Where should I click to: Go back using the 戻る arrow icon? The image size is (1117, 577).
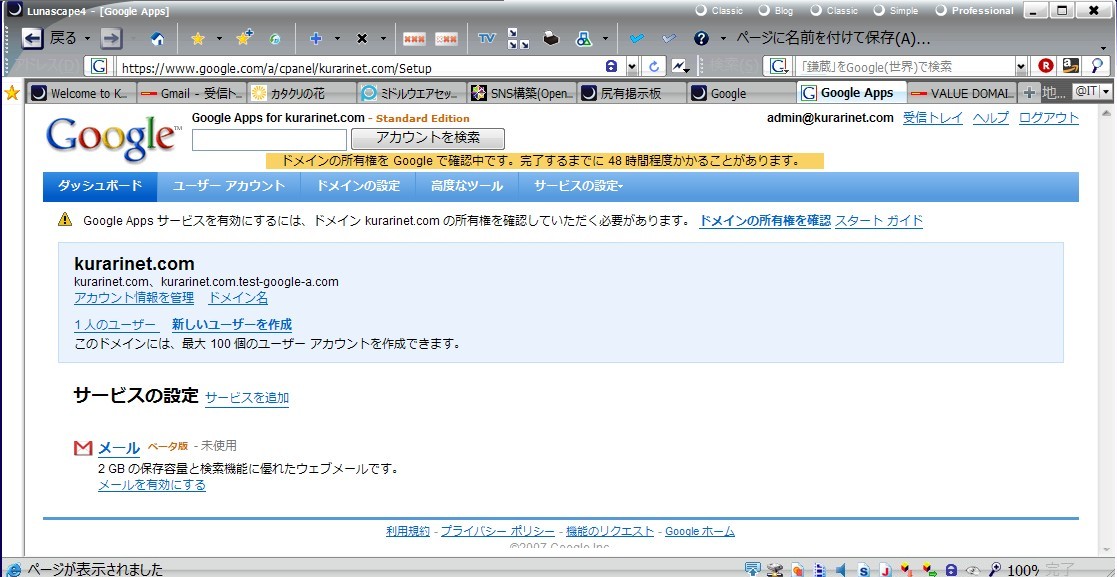[32, 38]
